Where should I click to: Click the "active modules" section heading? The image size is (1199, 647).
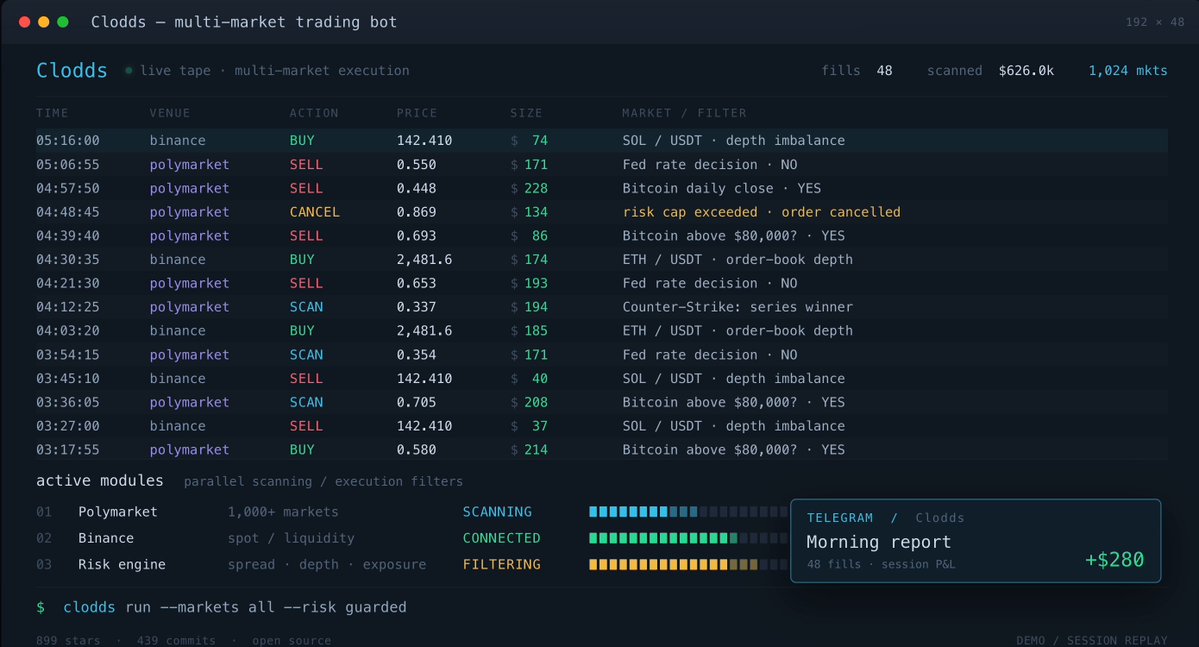click(99, 480)
